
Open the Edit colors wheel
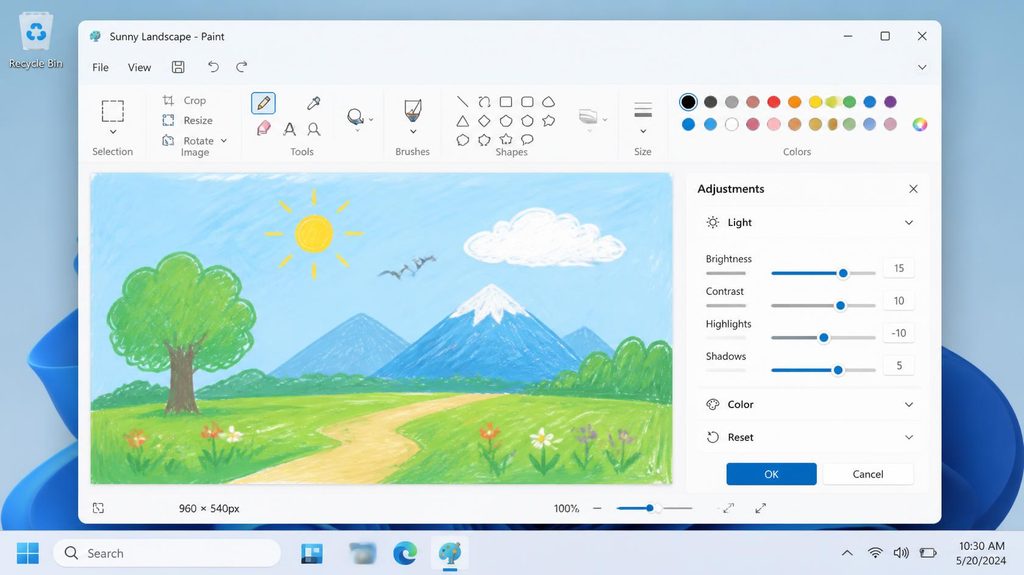click(920, 124)
